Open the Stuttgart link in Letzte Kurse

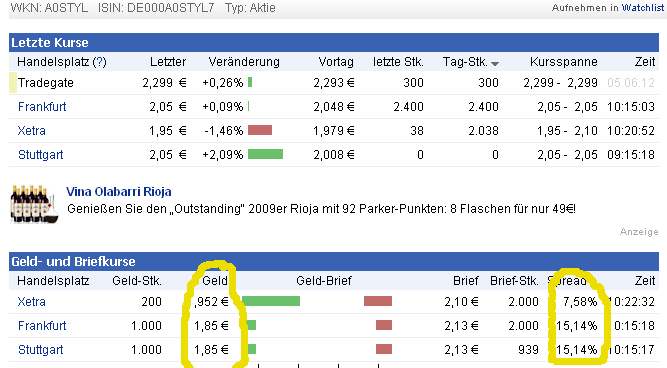[x=40, y=154]
